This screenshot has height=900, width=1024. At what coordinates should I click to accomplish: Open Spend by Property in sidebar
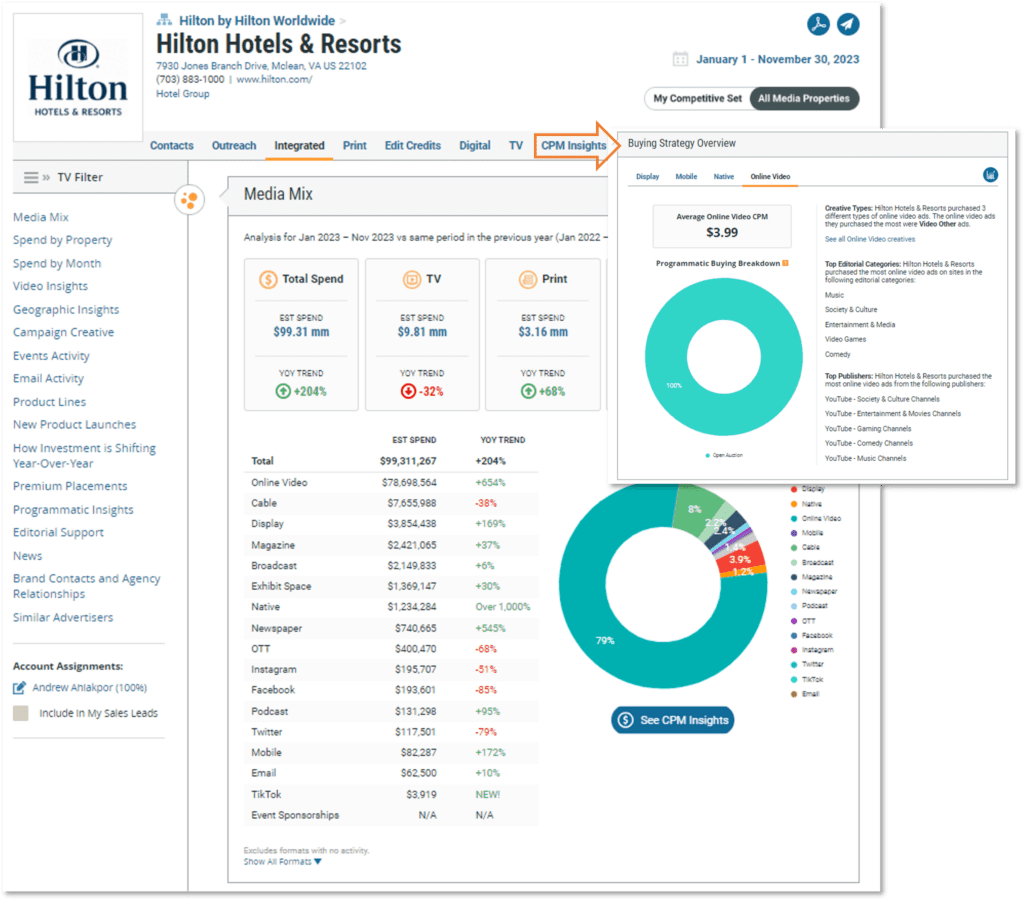[63, 240]
